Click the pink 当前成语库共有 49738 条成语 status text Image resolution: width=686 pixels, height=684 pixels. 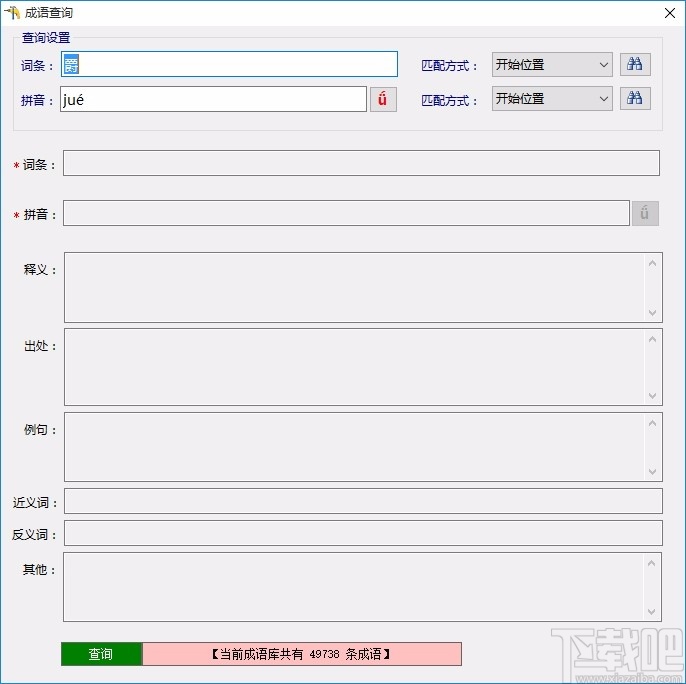302,654
